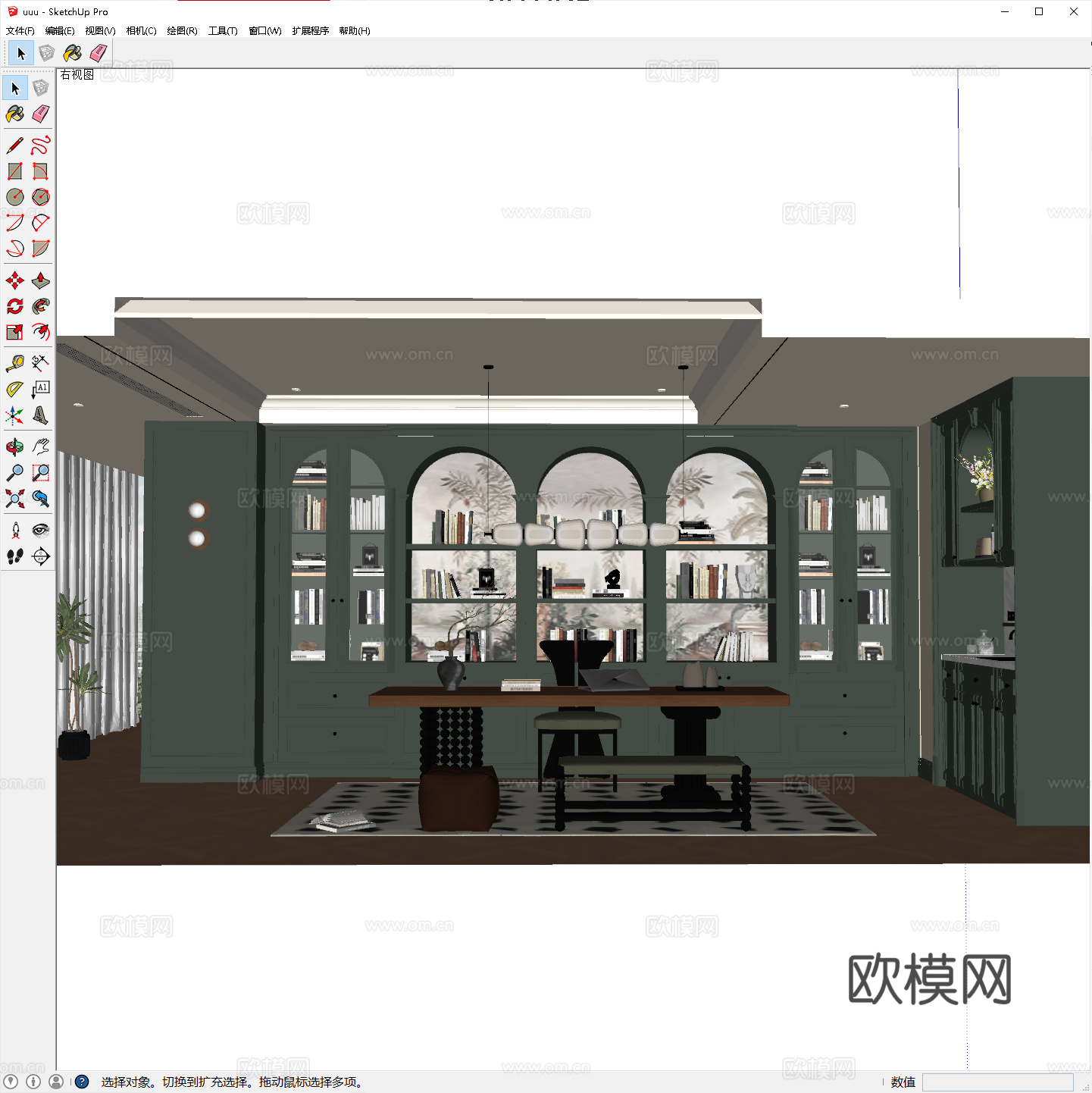Select the 3D Text tool
1092x1093 pixels.
click(41, 415)
